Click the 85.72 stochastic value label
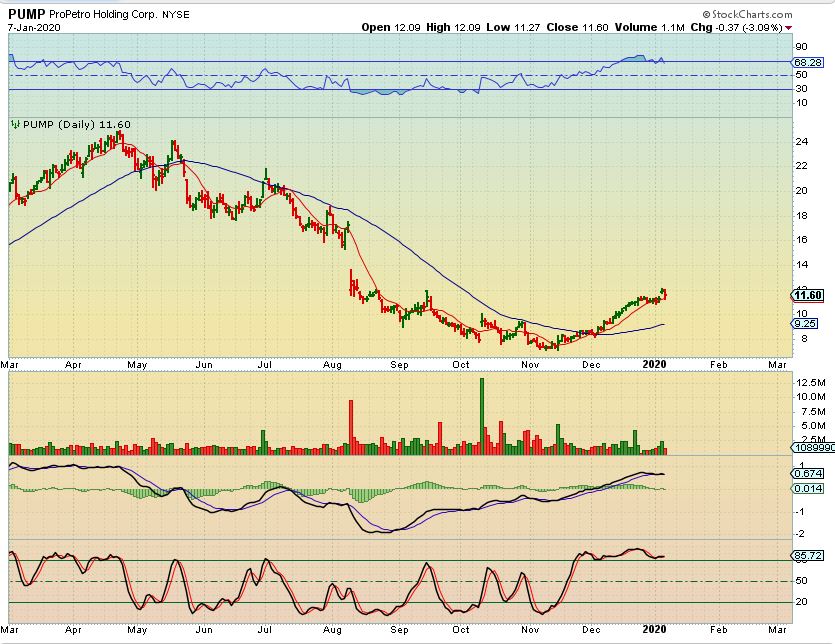Image resolution: width=835 pixels, height=644 pixels. pos(807,554)
